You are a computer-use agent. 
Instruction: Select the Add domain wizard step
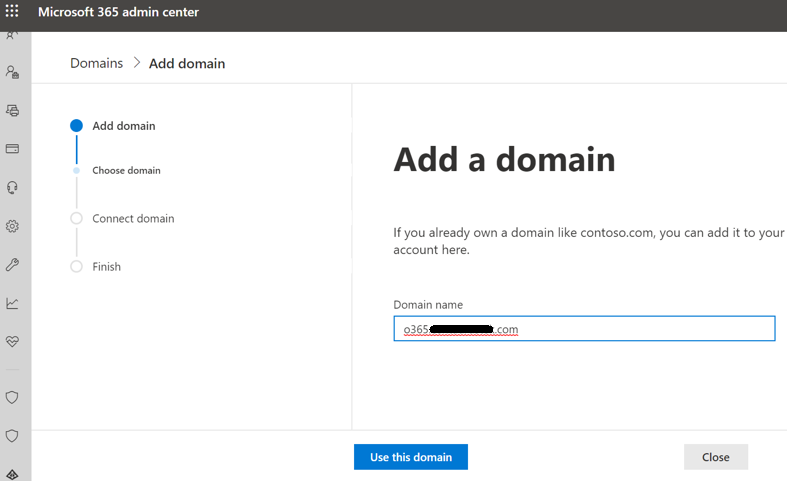(x=123, y=126)
